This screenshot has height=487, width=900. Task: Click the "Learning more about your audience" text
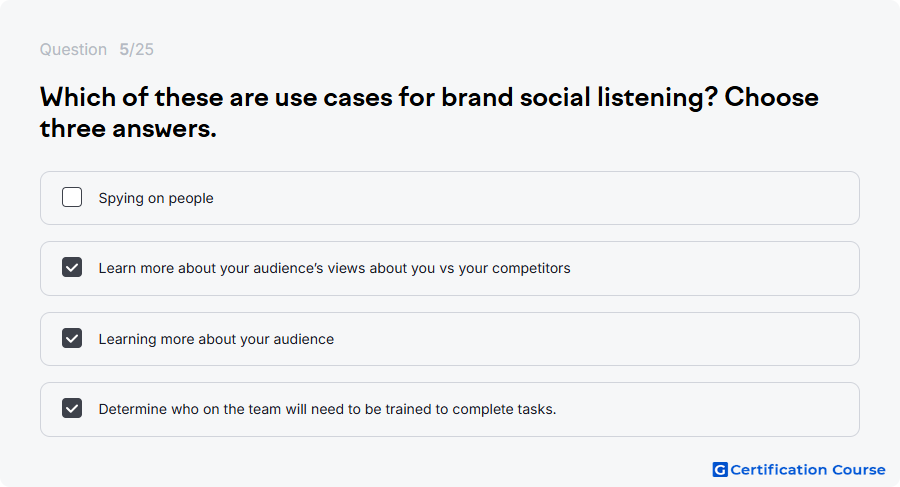[x=216, y=339]
